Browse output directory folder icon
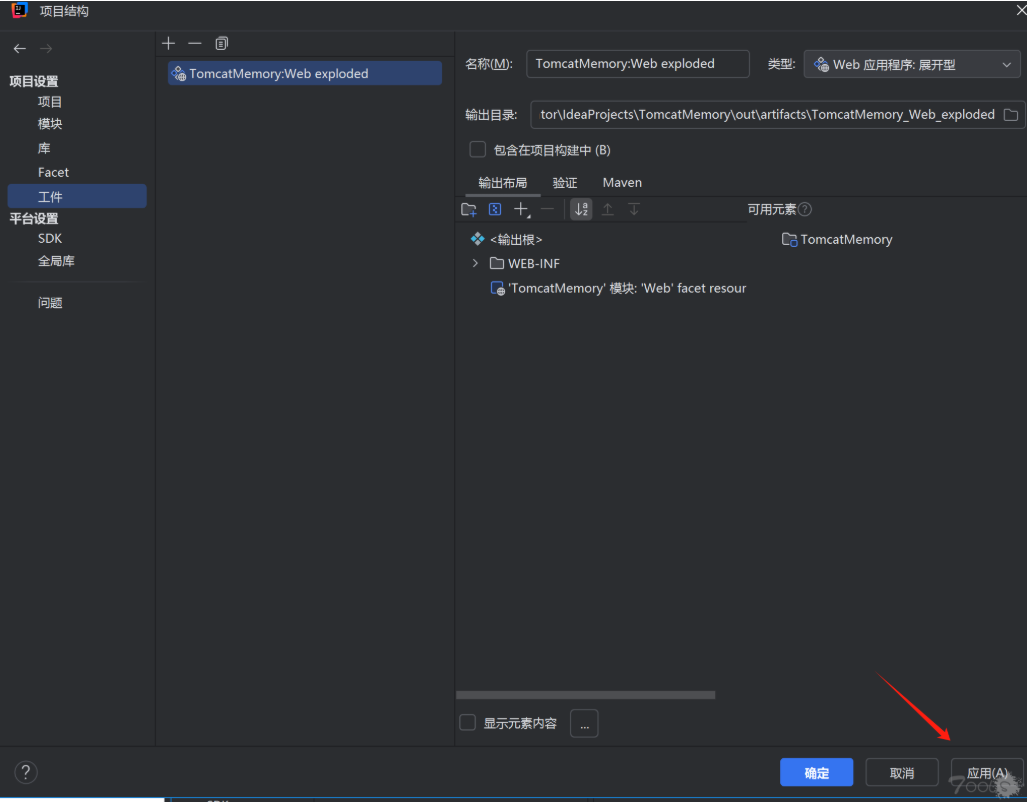This screenshot has height=802, width=1028. click(x=1011, y=115)
